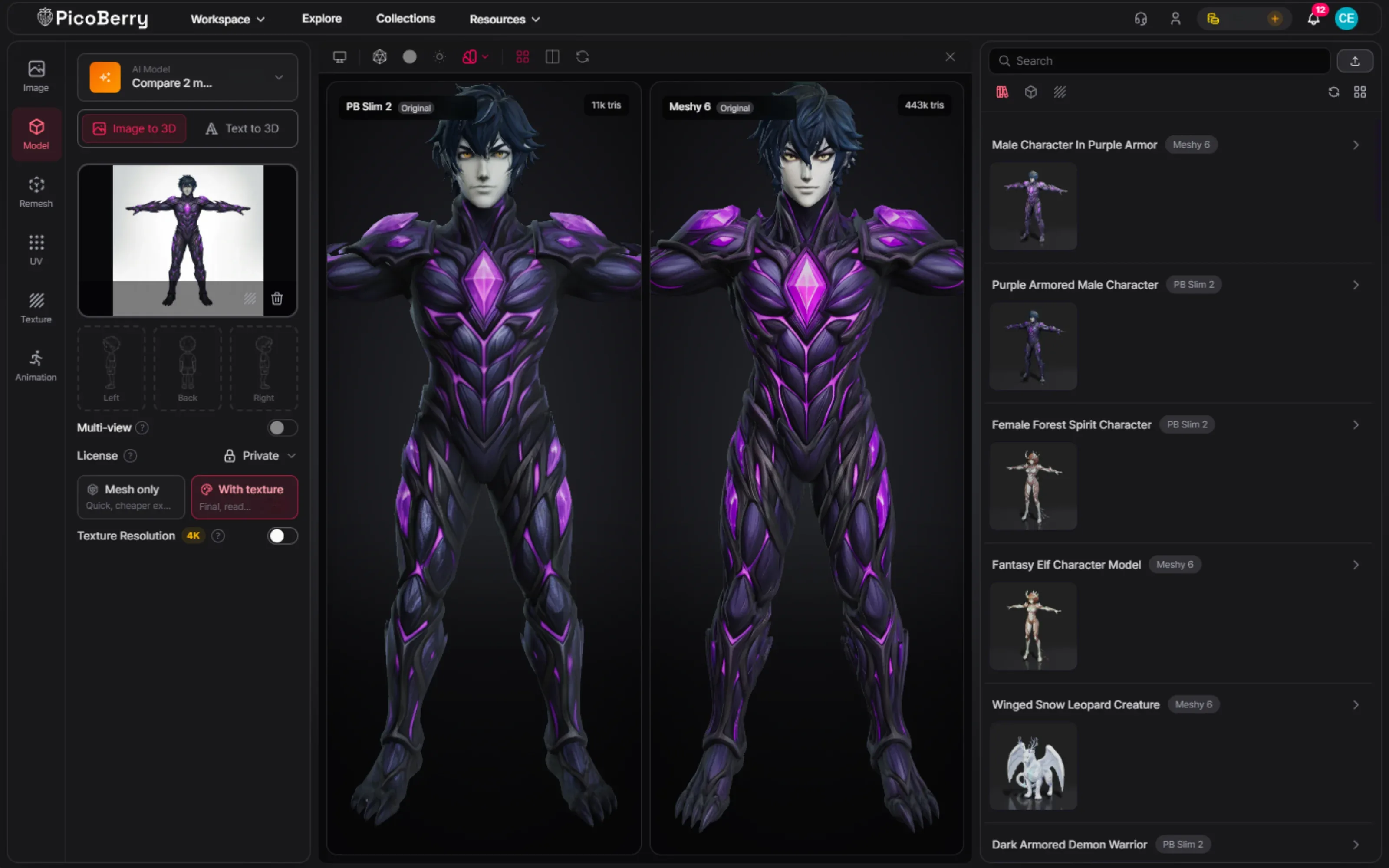Viewport: 1389px width, 868px height.
Task: Open Female Forest Spirit Character thumbnail
Action: [1033, 486]
